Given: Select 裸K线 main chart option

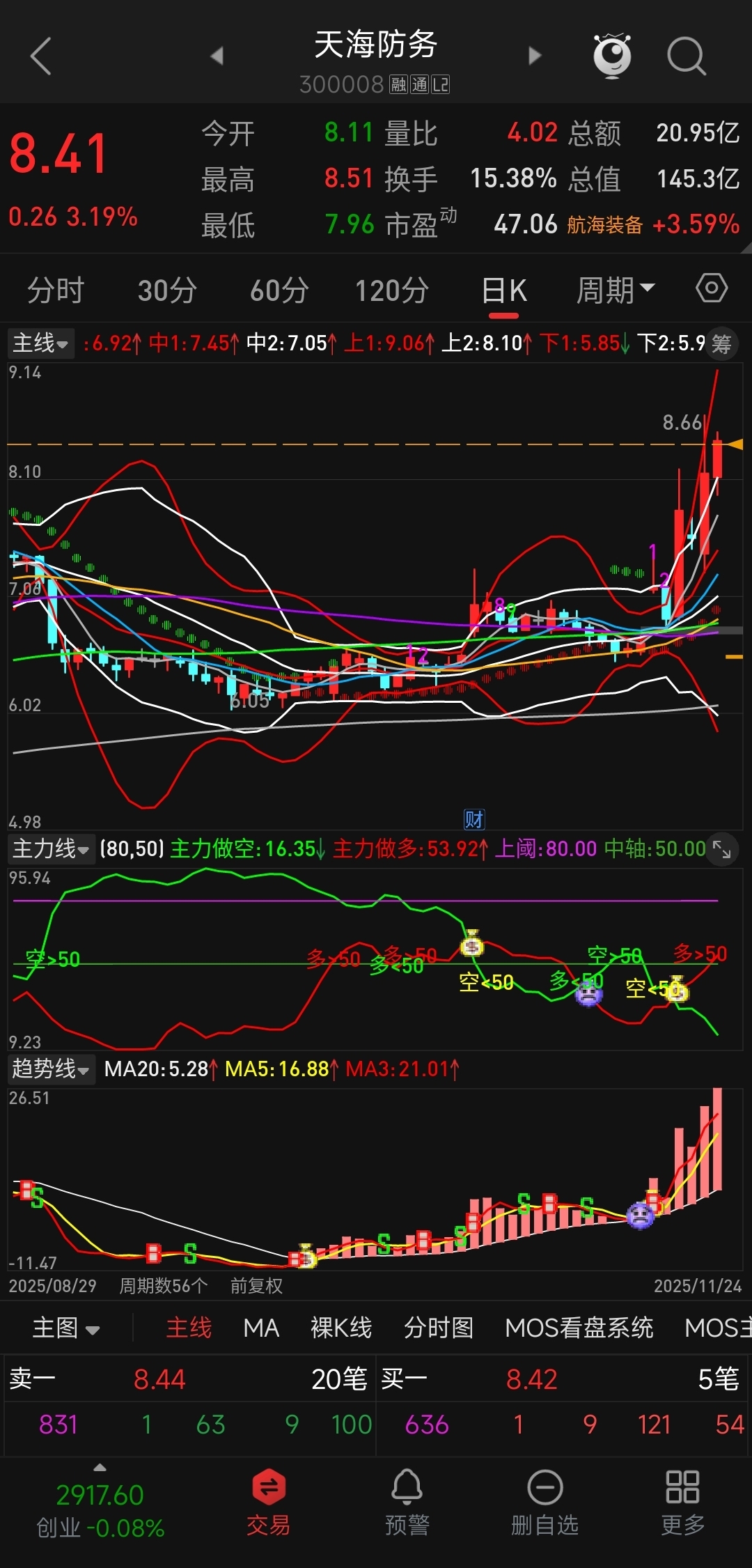Looking at the screenshot, I should coord(341,1328).
